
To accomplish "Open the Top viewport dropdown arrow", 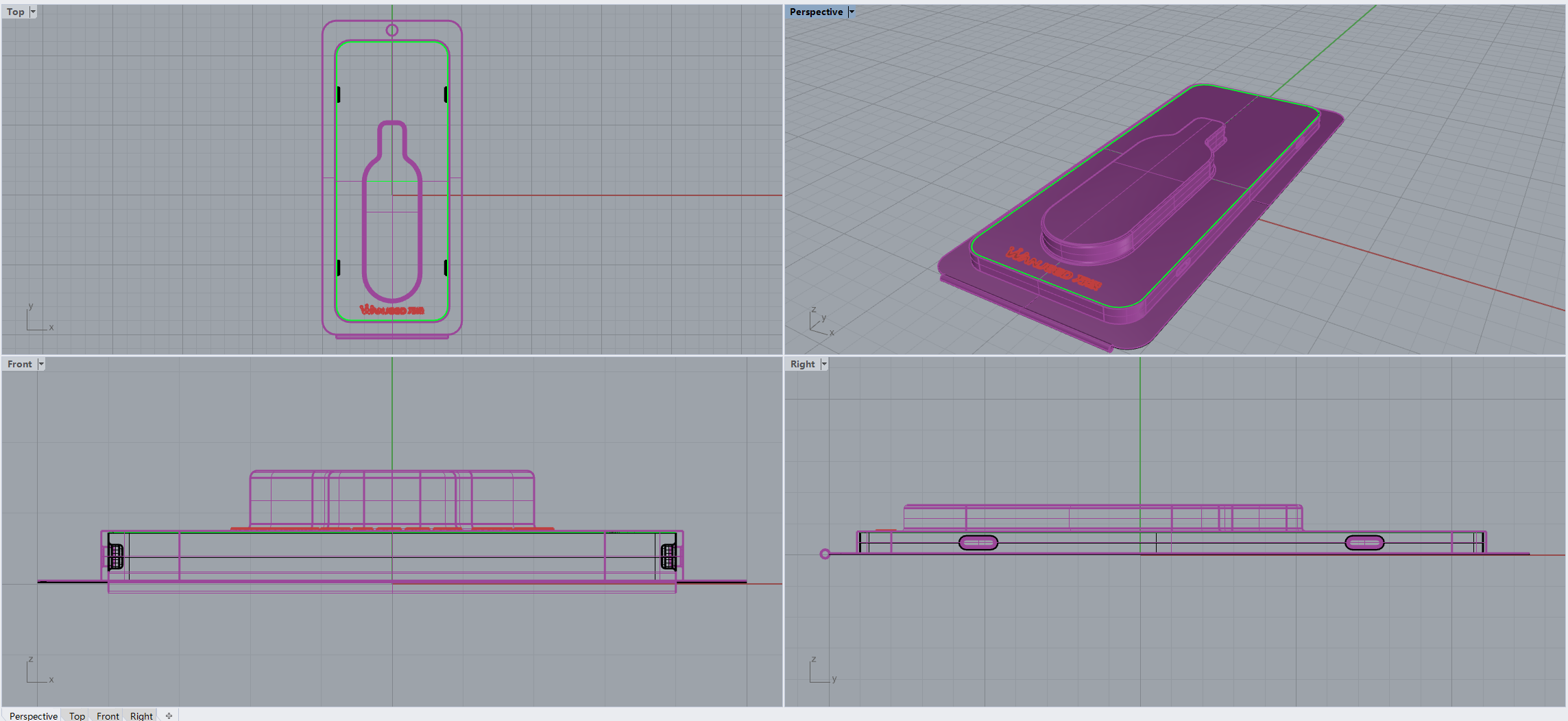I will (33, 12).
